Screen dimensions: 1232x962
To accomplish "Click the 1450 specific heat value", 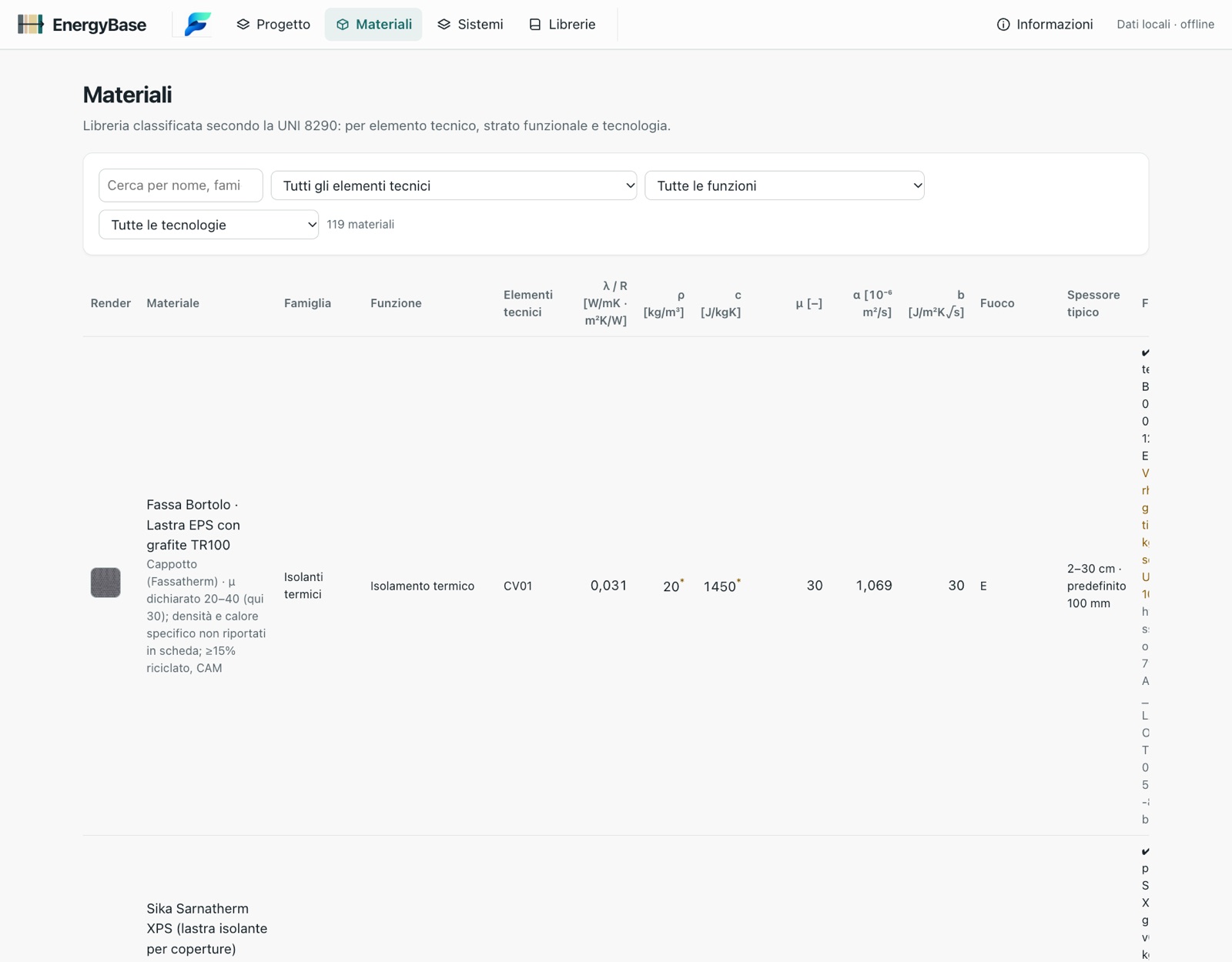I will 721,586.
